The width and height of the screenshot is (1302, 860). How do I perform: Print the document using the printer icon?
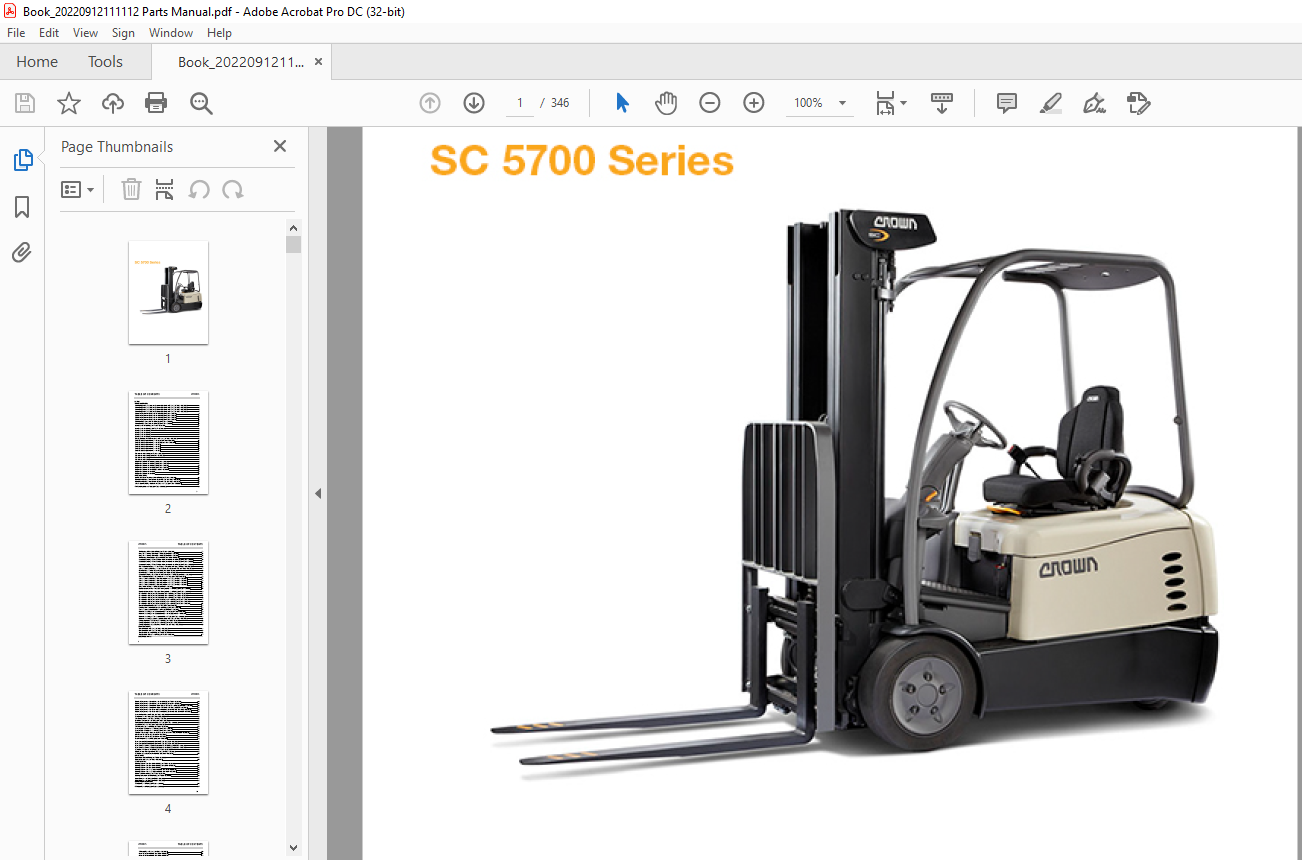(x=156, y=103)
